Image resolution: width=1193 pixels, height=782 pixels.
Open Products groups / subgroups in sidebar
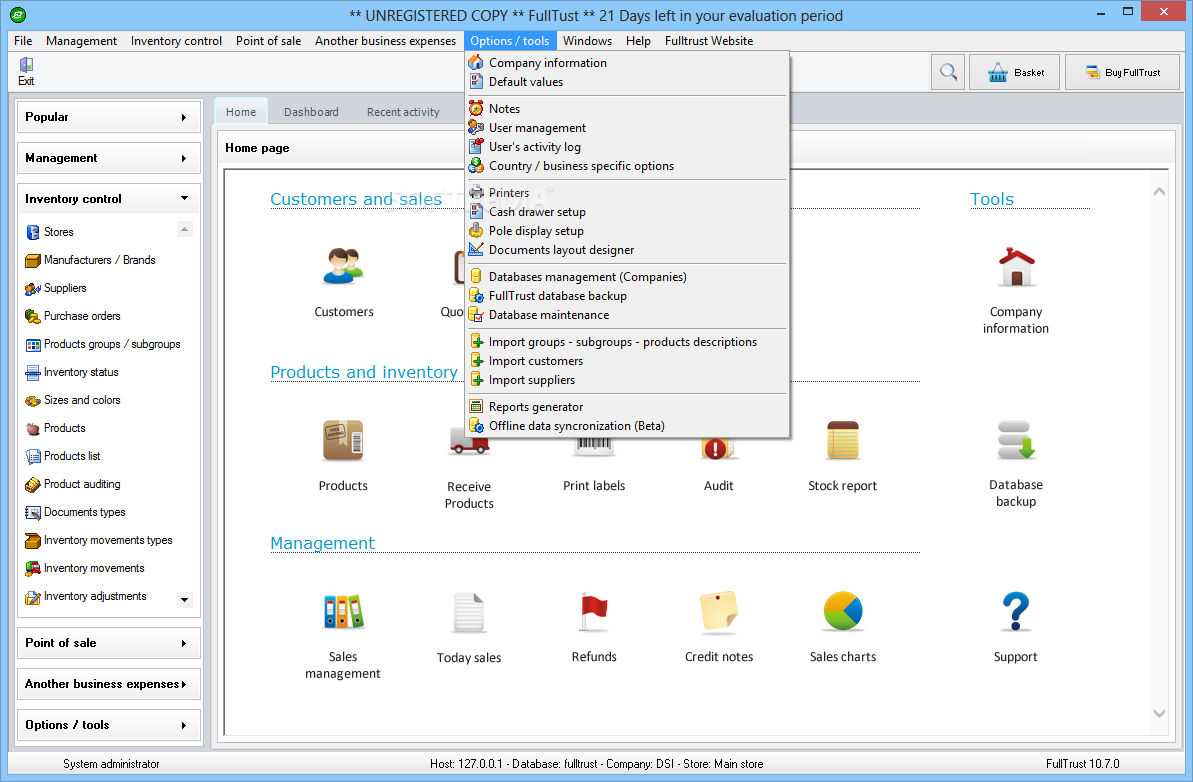click(103, 345)
